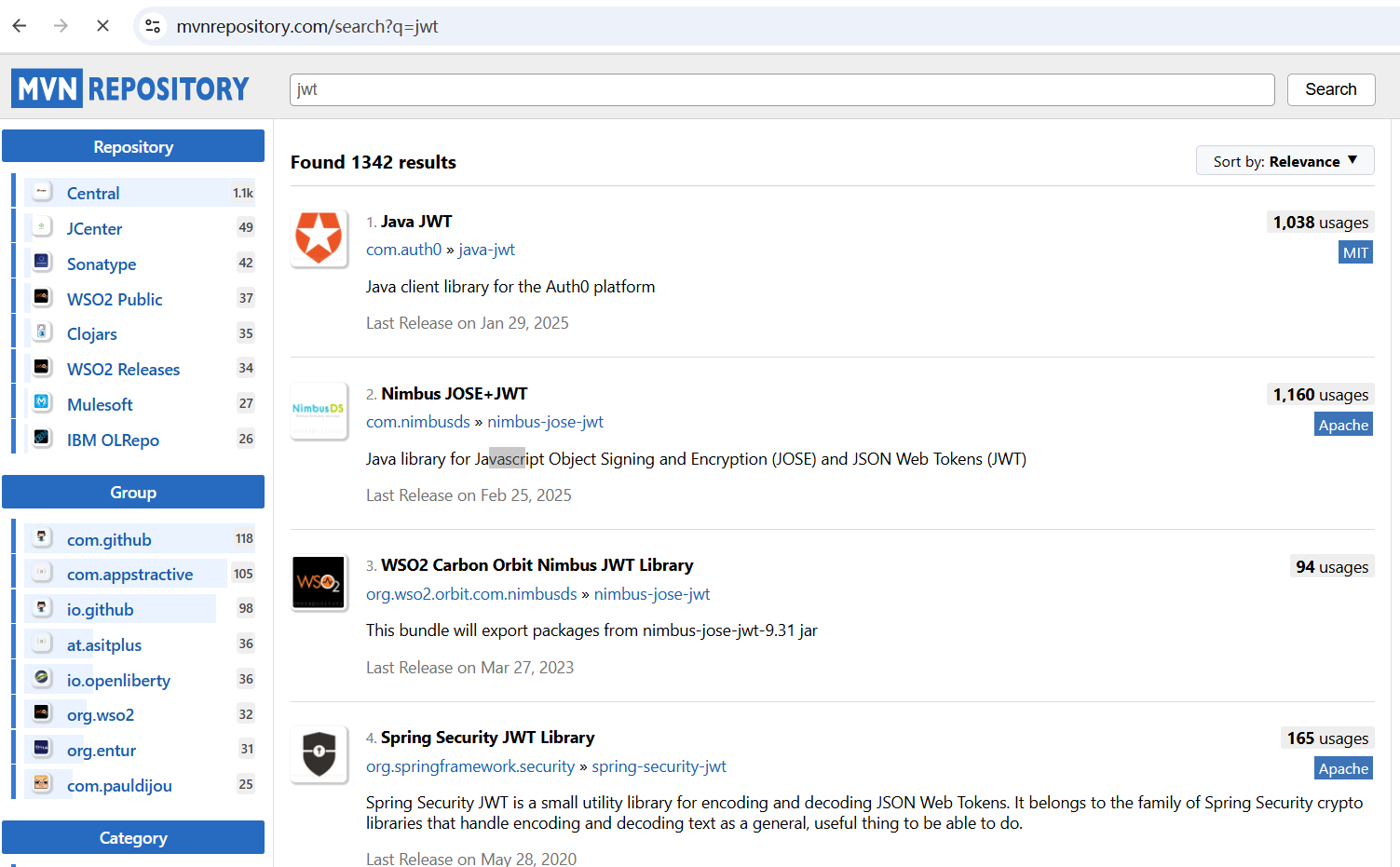This screenshot has height=867, width=1400.
Task: Go back using the browser back arrow
Action: pos(20,26)
